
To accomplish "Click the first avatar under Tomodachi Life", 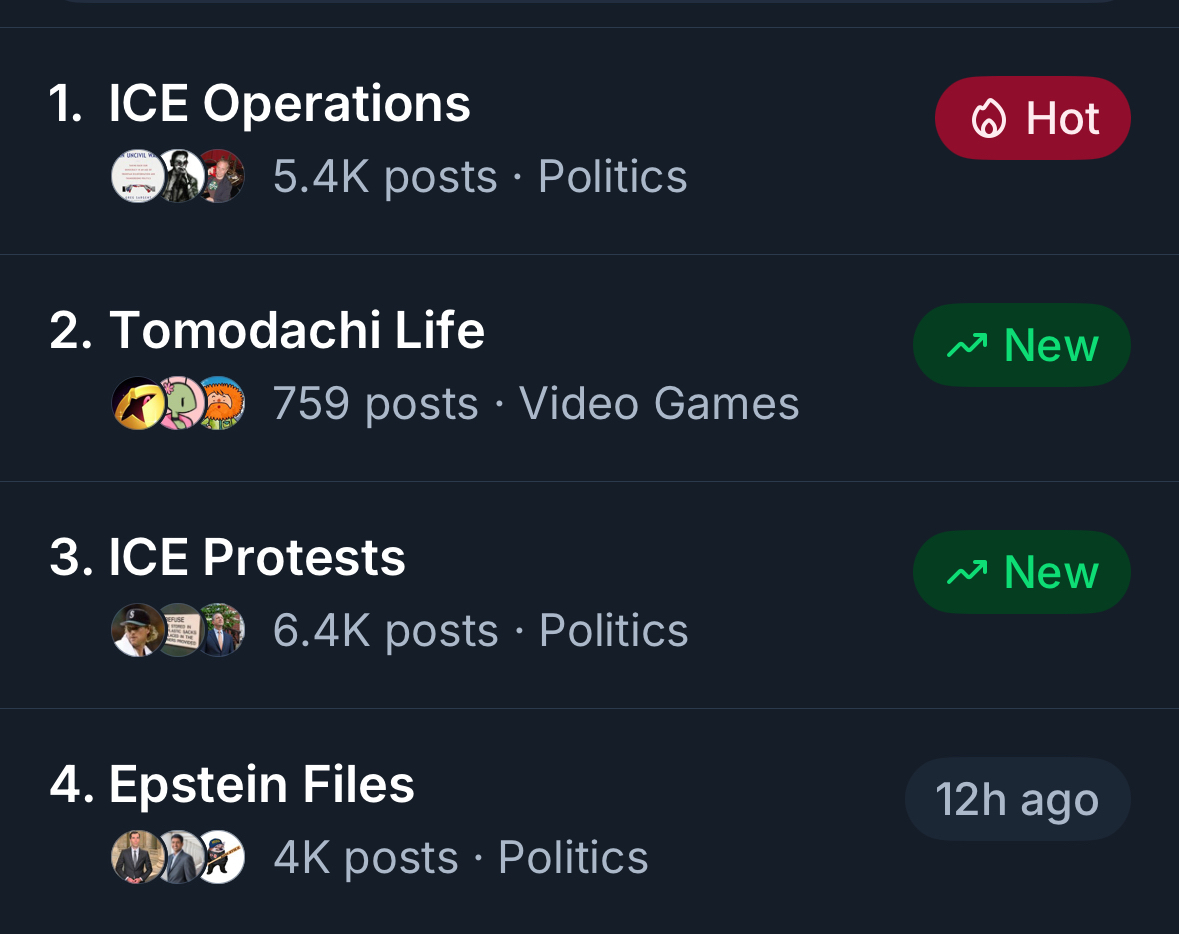I will (136, 404).
